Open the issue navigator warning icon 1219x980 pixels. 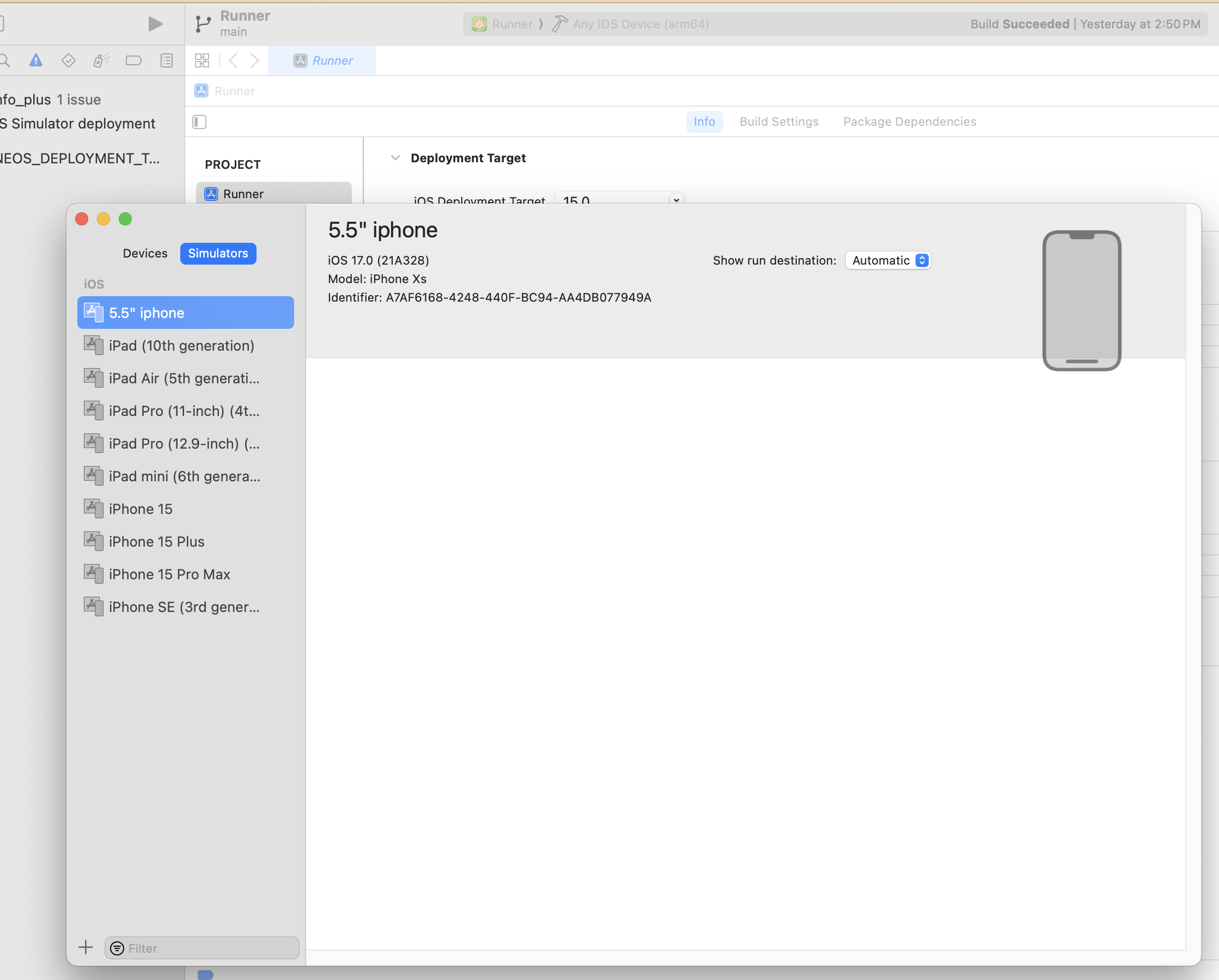point(35,60)
